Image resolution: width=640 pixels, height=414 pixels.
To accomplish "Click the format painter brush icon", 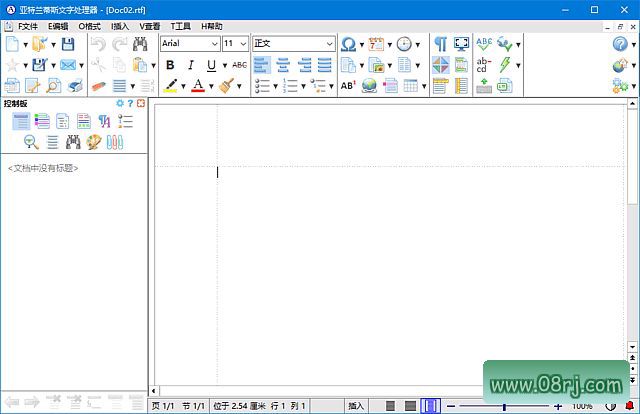I will [x=226, y=86].
